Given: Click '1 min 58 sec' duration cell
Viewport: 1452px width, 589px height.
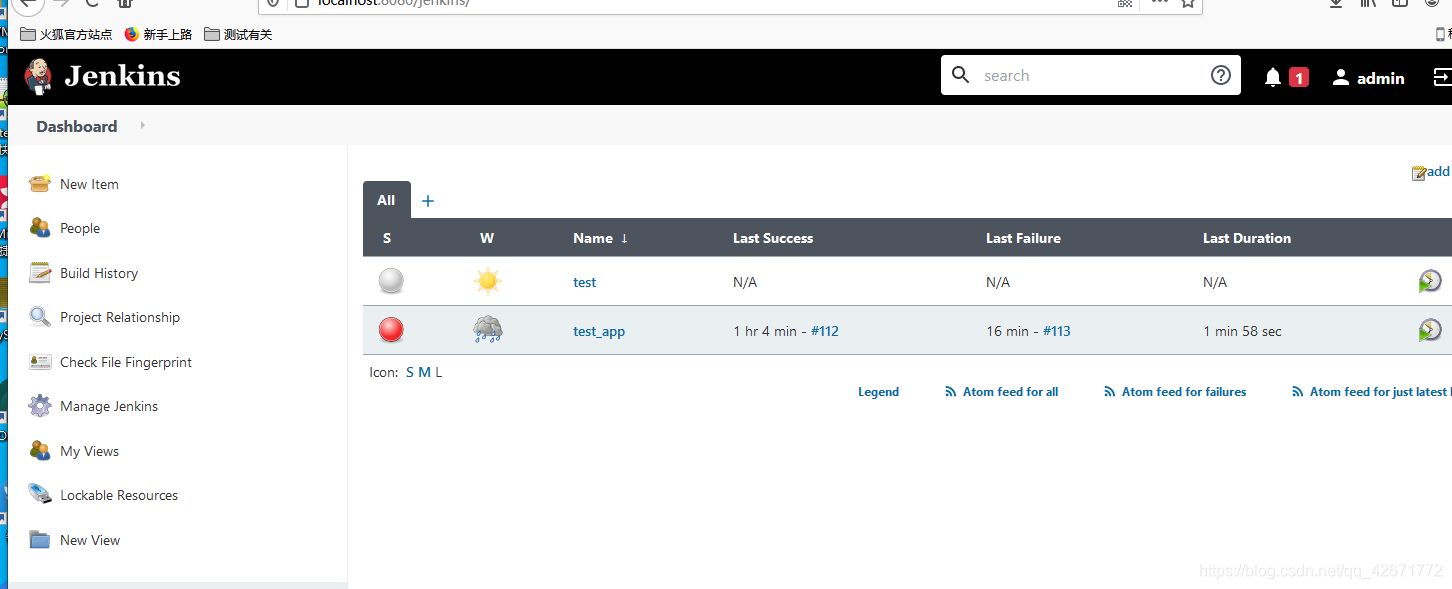Looking at the screenshot, I should tap(1242, 331).
